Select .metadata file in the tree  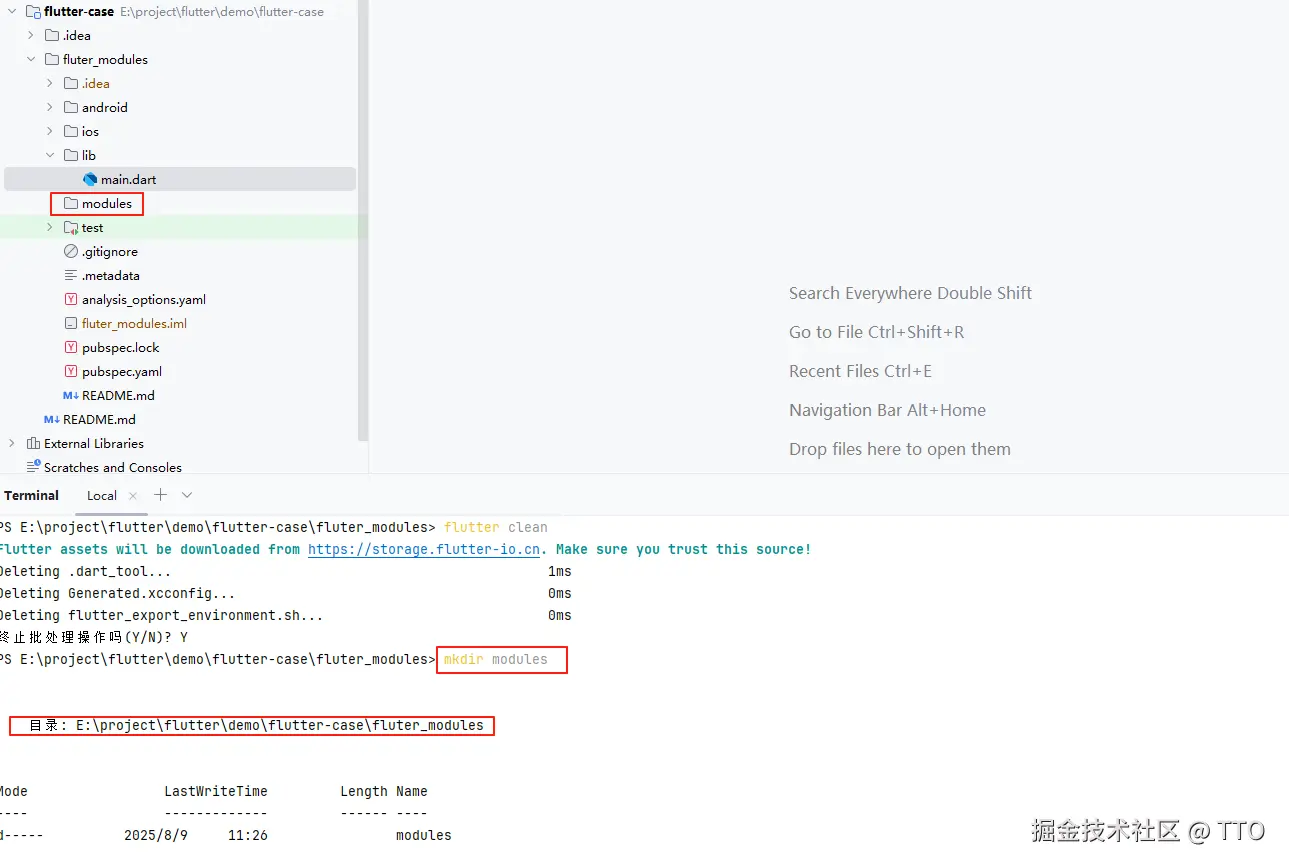click(x=111, y=276)
